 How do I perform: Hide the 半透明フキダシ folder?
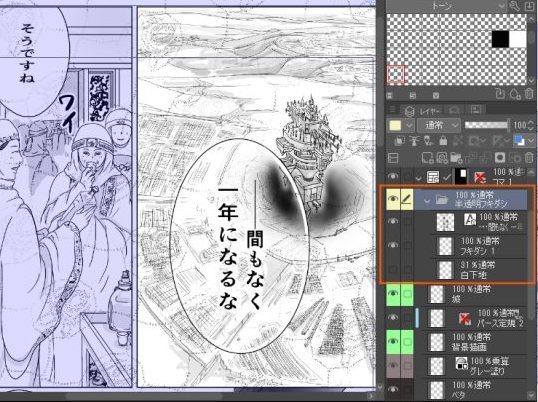[x=393, y=199]
